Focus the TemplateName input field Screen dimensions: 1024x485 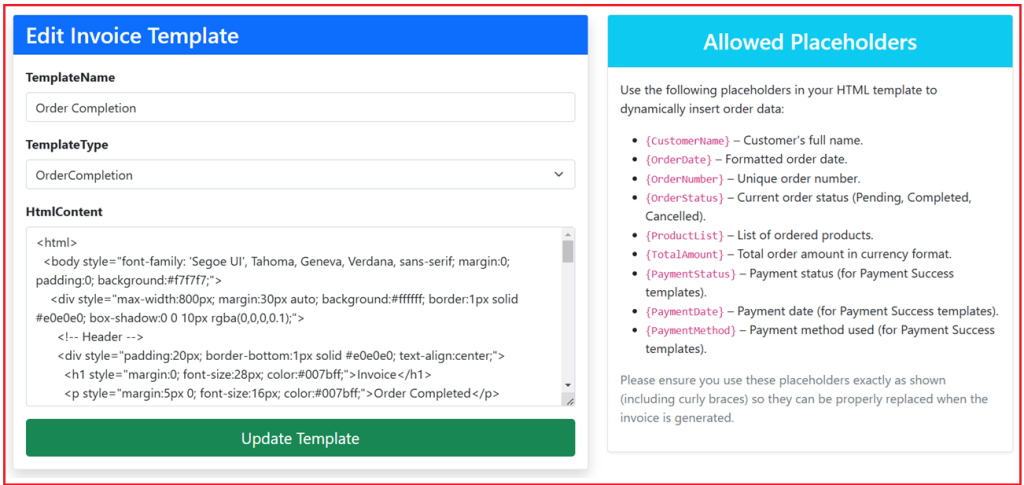coord(300,108)
